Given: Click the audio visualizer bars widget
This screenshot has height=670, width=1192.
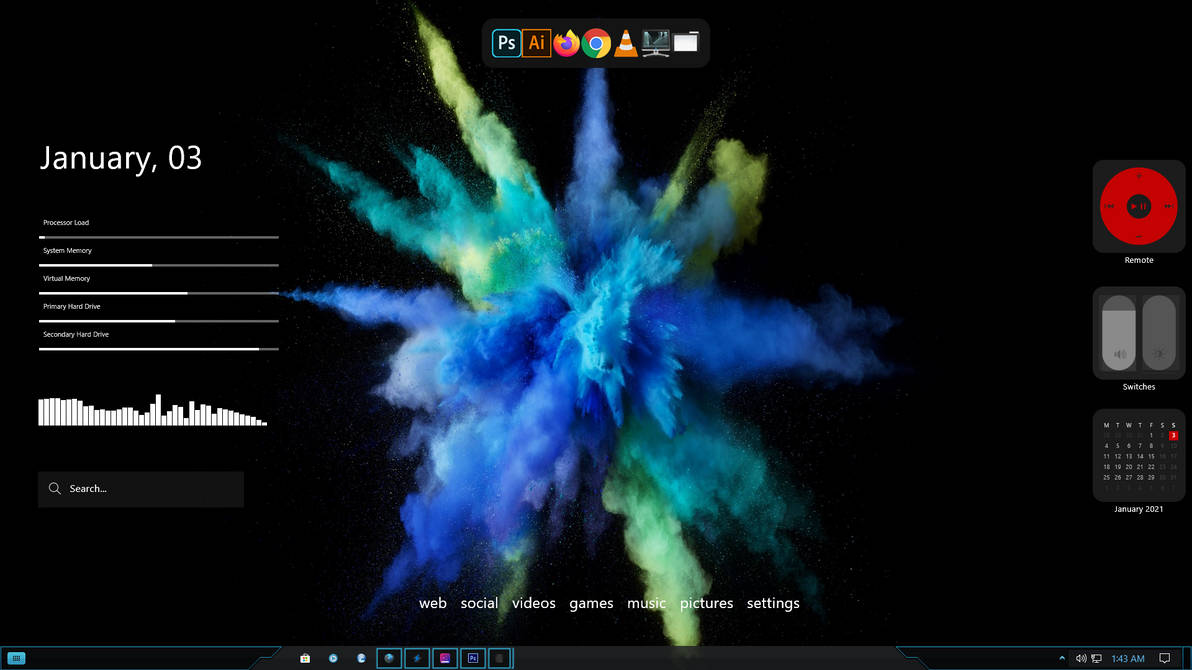Looking at the screenshot, I should [153, 410].
